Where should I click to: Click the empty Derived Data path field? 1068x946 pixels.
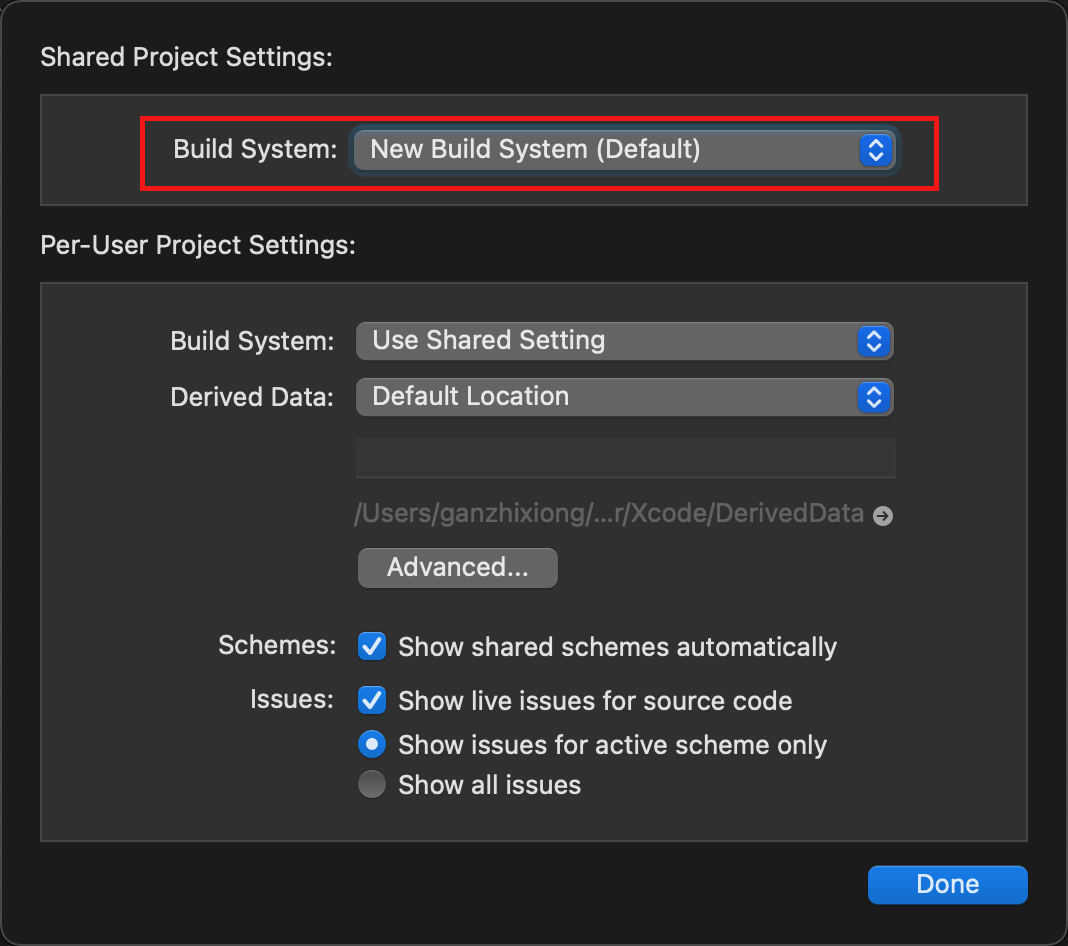[x=625, y=458]
